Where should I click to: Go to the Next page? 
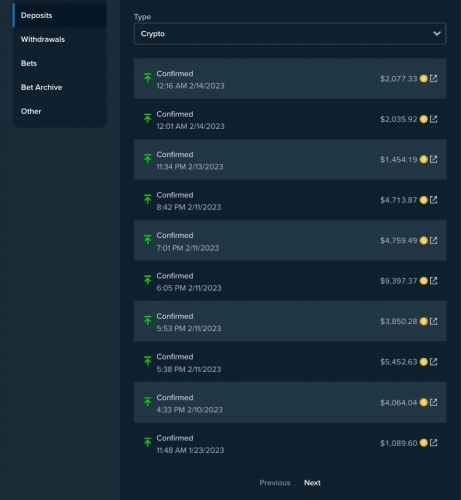(x=312, y=483)
